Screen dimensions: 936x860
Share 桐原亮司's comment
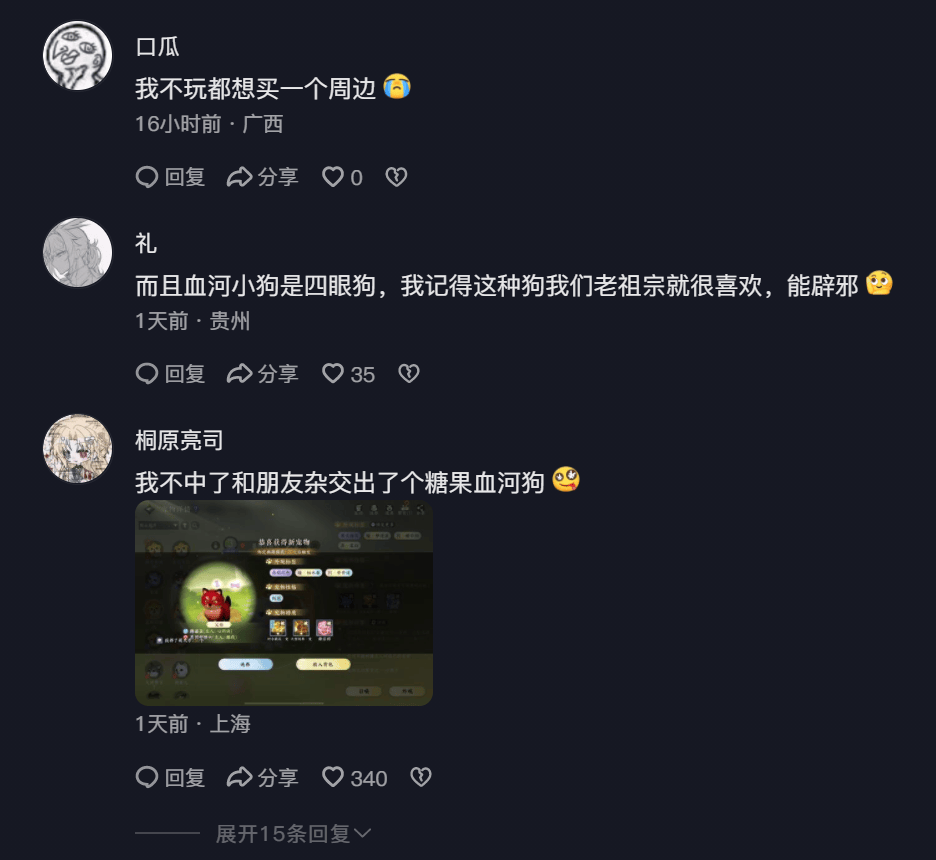click(239, 778)
